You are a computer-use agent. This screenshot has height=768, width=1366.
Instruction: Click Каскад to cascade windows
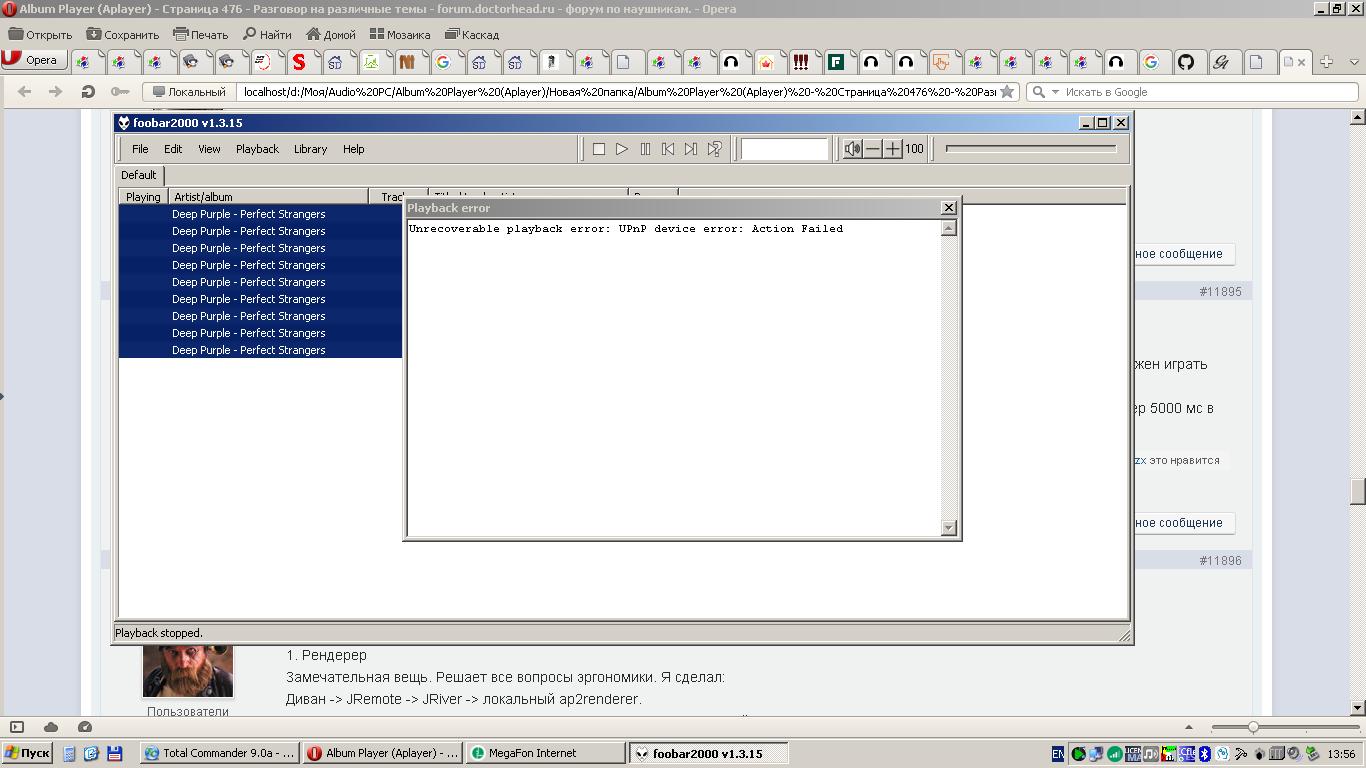471,34
